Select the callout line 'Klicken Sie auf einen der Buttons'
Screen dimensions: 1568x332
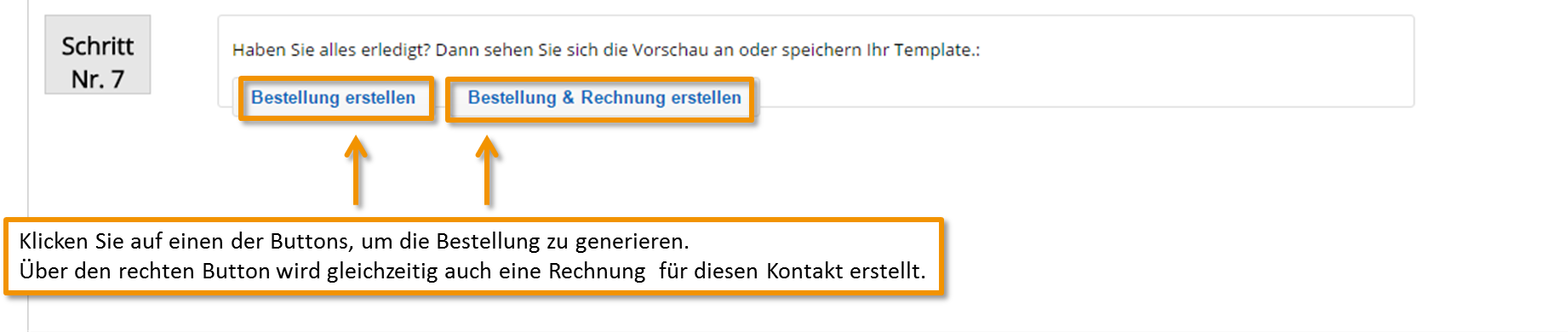(x=354, y=242)
